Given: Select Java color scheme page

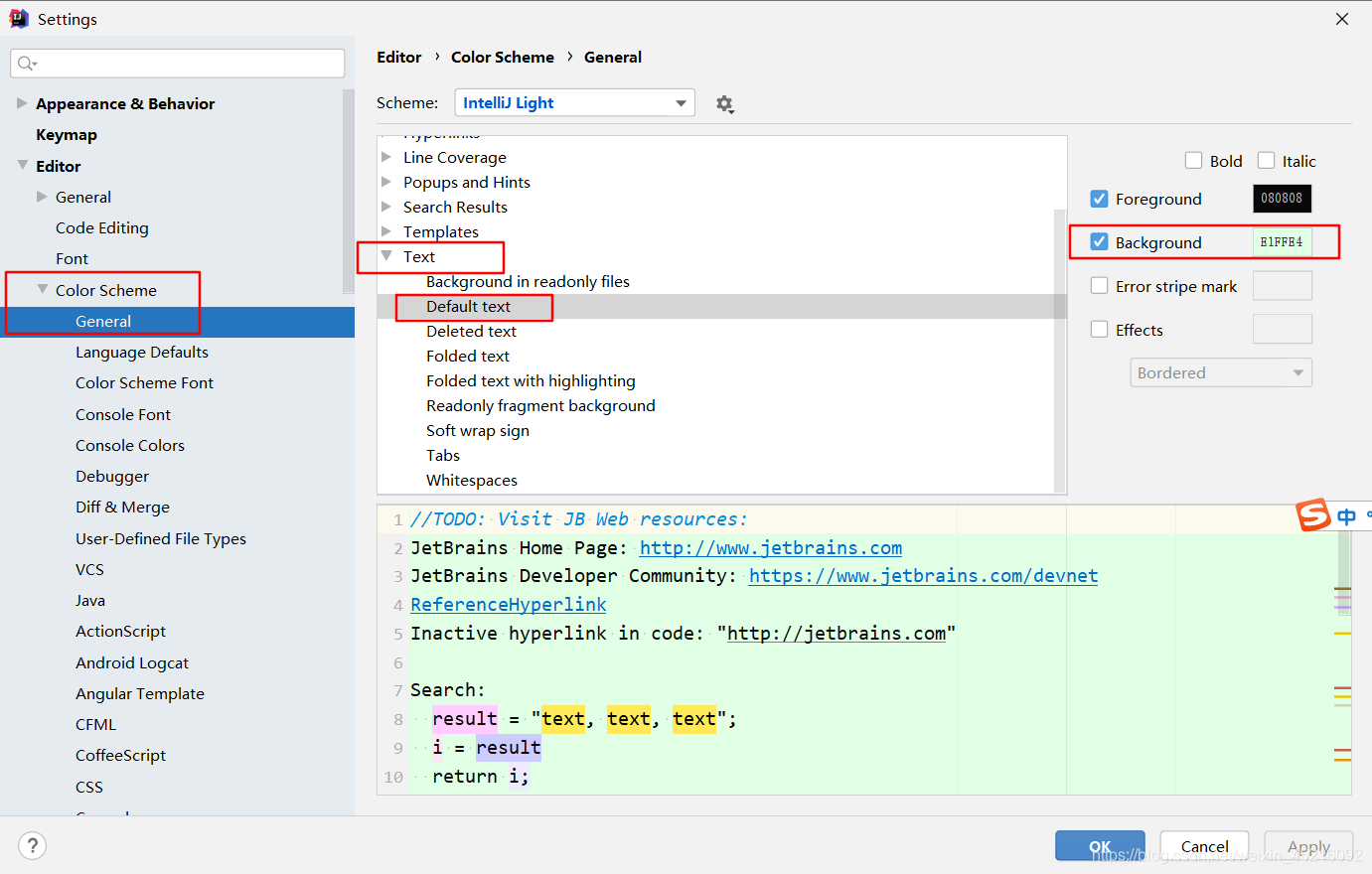Looking at the screenshot, I should click(90, 600).
